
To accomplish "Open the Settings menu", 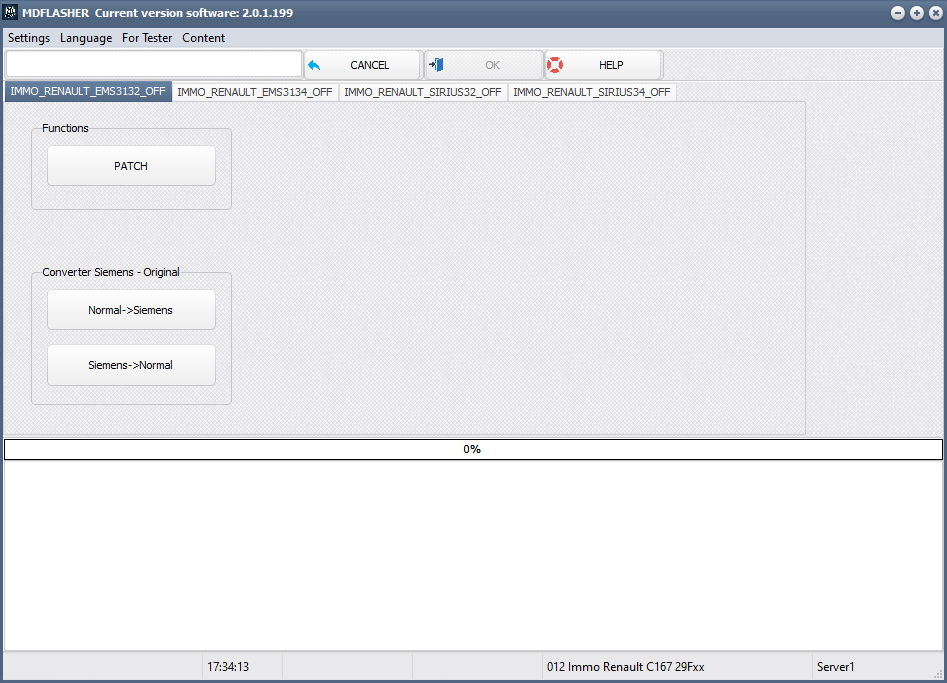I will coord(29,38).
